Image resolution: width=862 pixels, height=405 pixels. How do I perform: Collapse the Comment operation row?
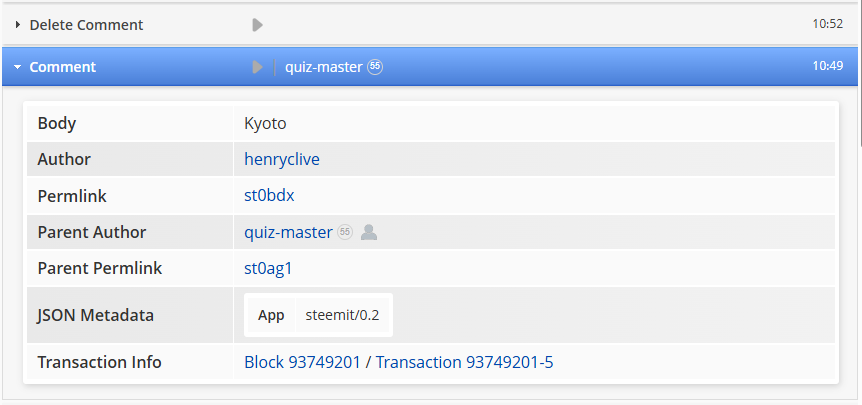(x=18, y=67)
